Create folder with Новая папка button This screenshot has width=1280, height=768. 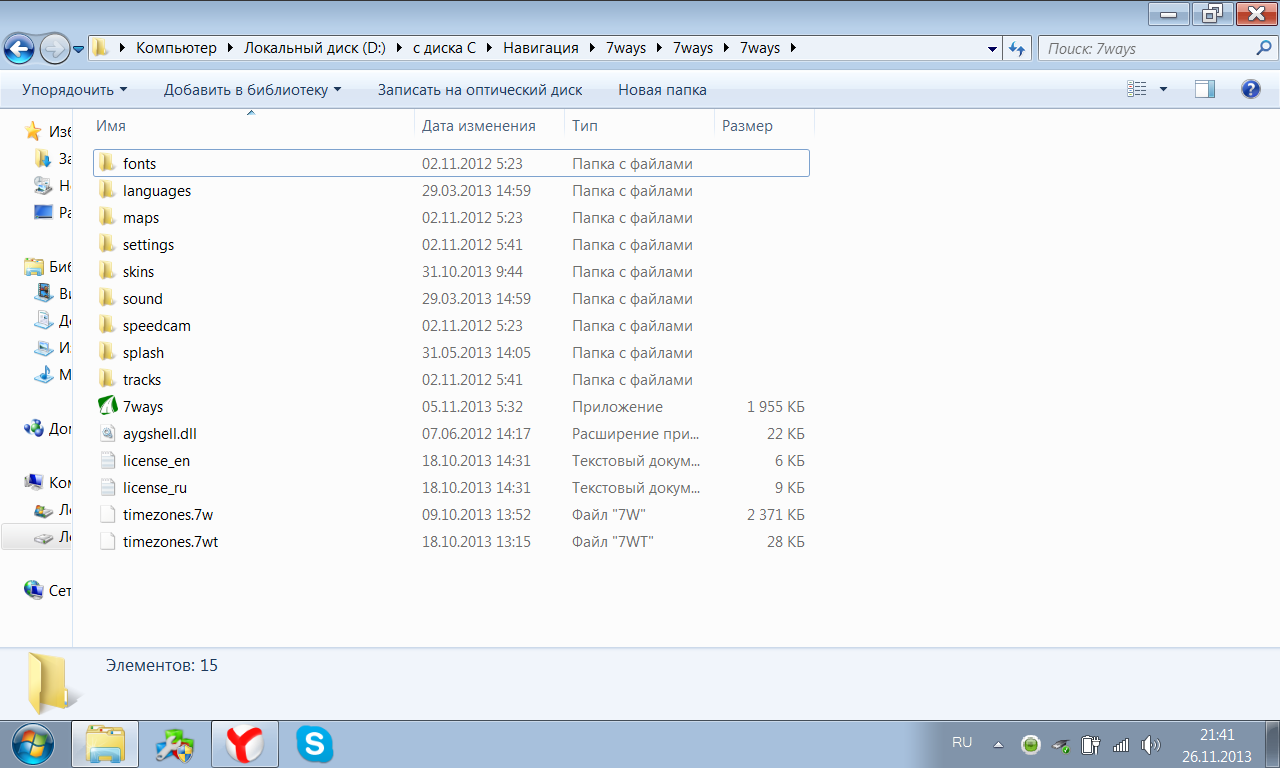click(x=662, y=90)
